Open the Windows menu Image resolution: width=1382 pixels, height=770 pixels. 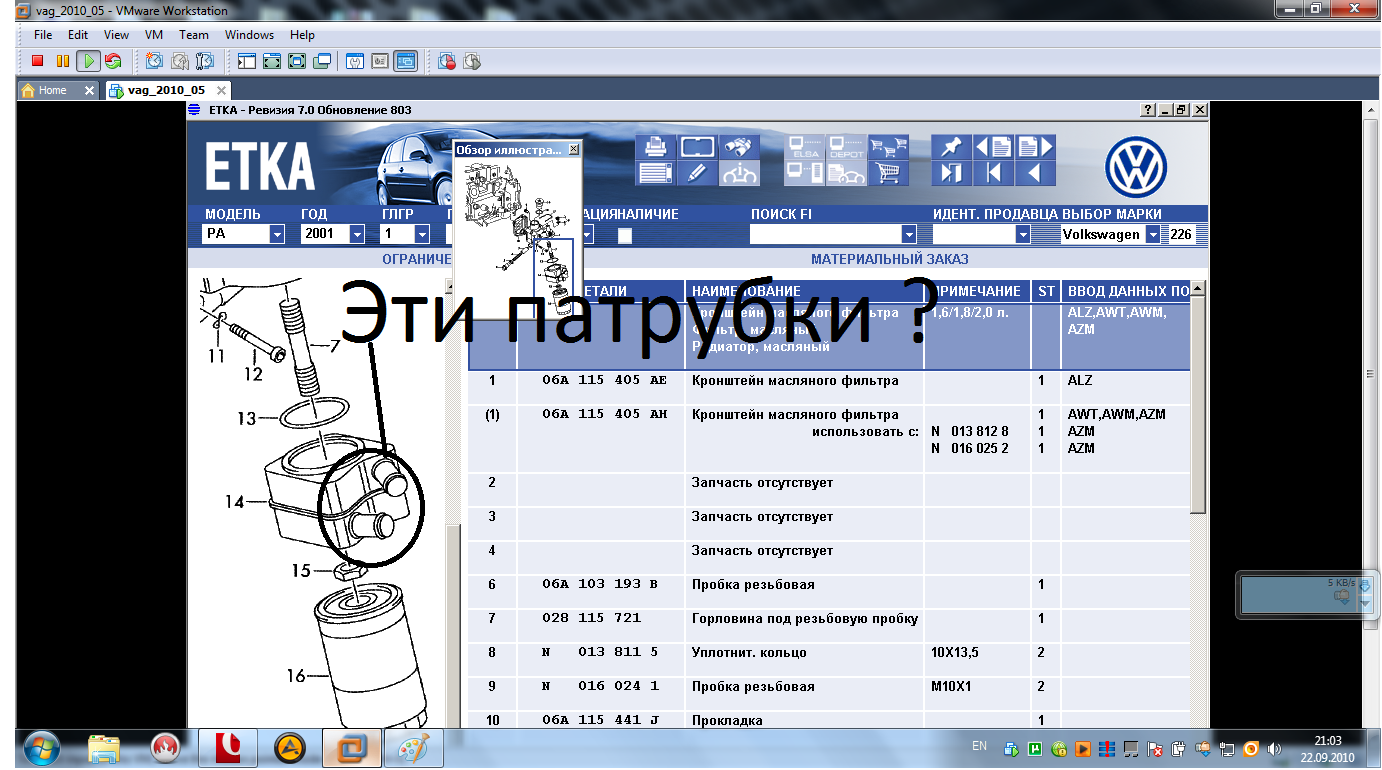(x=249, y=35)
